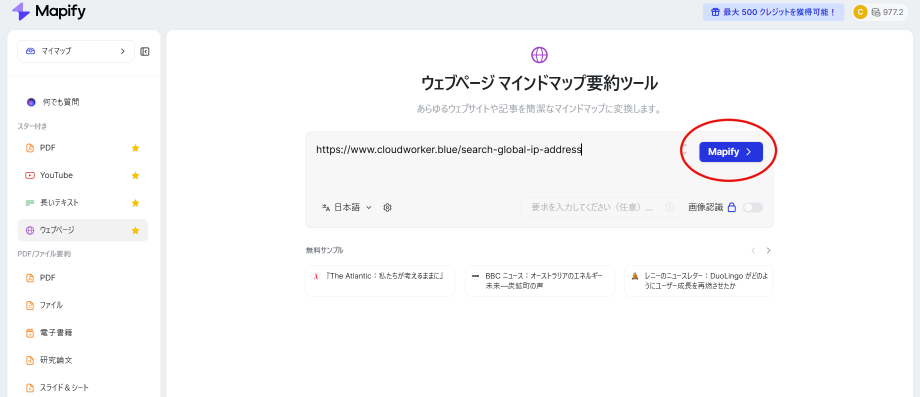Unstar the starred PDF item
Screen dimensions: 920x397
pos(136,148)
